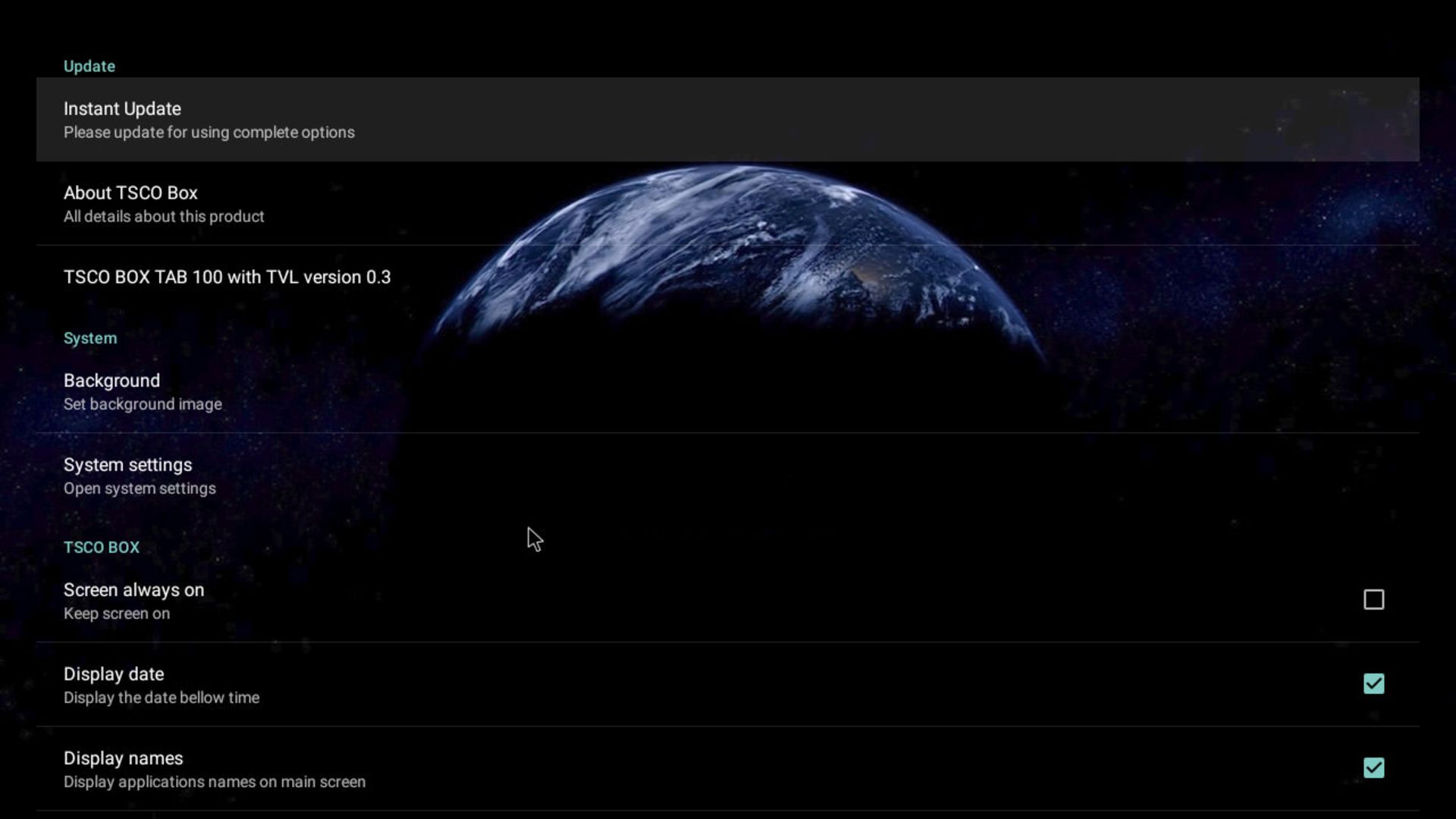Click the Display date label
The height and width of the screenshot is (819, 1456).
tap(114, 674)
